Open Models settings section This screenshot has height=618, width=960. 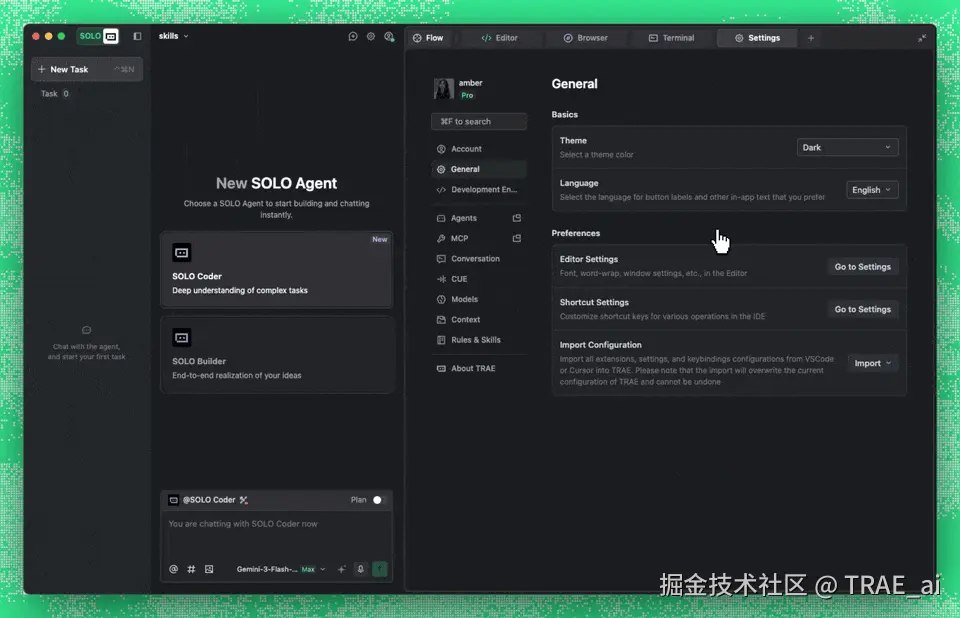click(x=479, y=299)
